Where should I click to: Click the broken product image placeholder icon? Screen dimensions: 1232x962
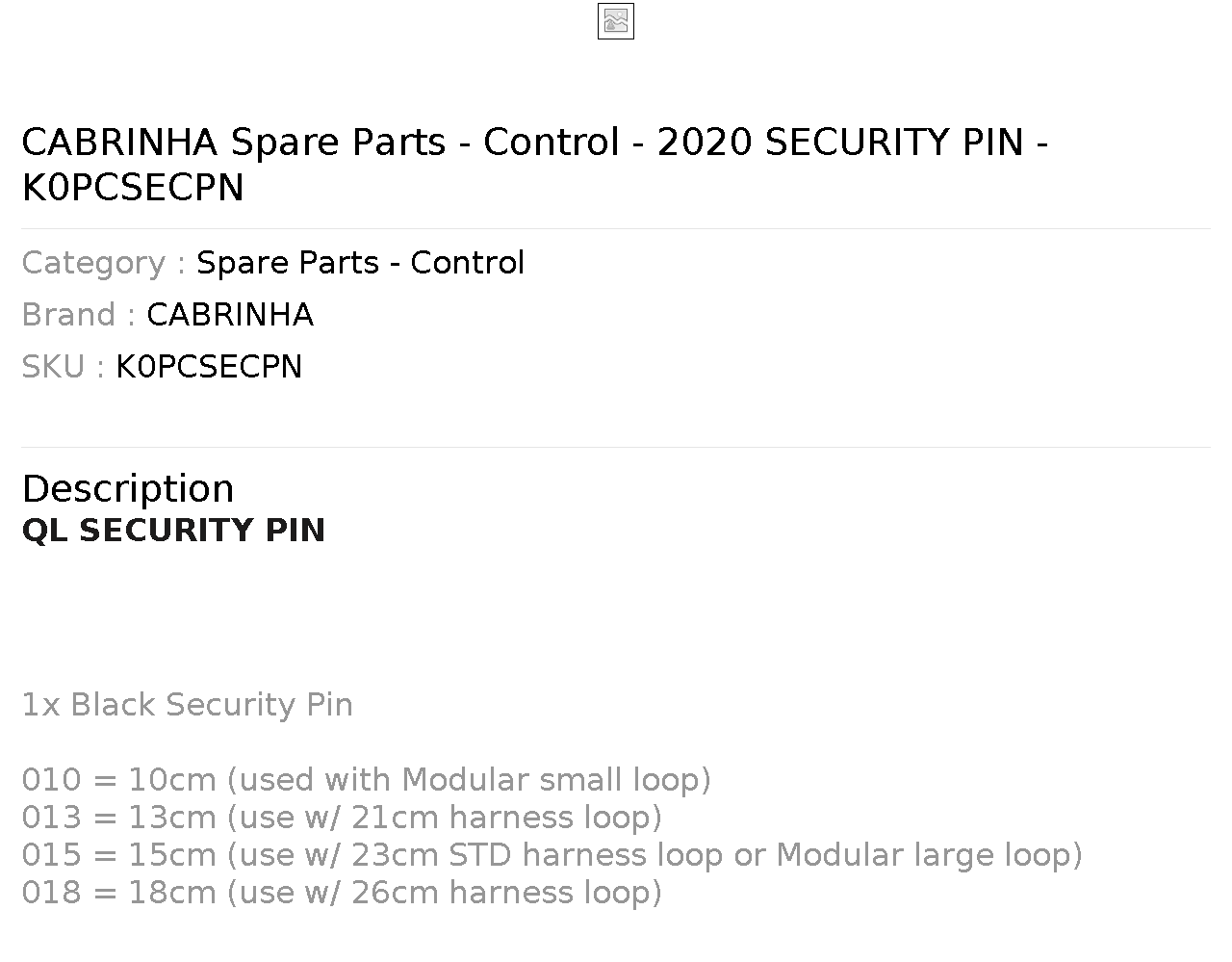(x=616, y=21)
